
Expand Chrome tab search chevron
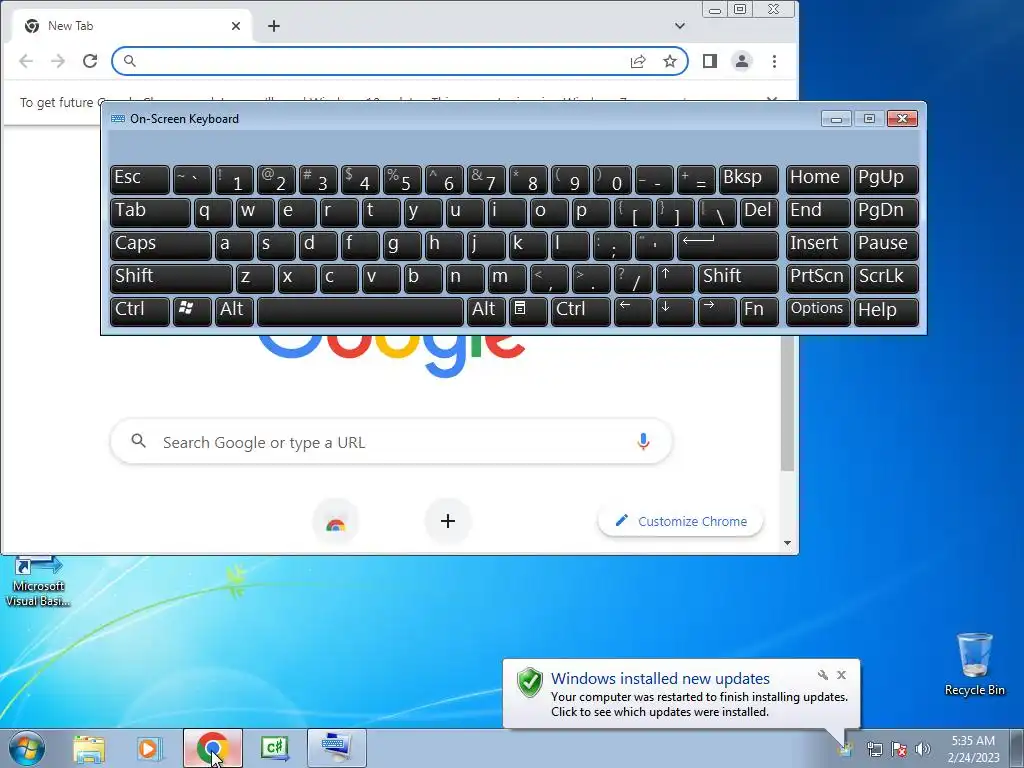tap(680, 26)
